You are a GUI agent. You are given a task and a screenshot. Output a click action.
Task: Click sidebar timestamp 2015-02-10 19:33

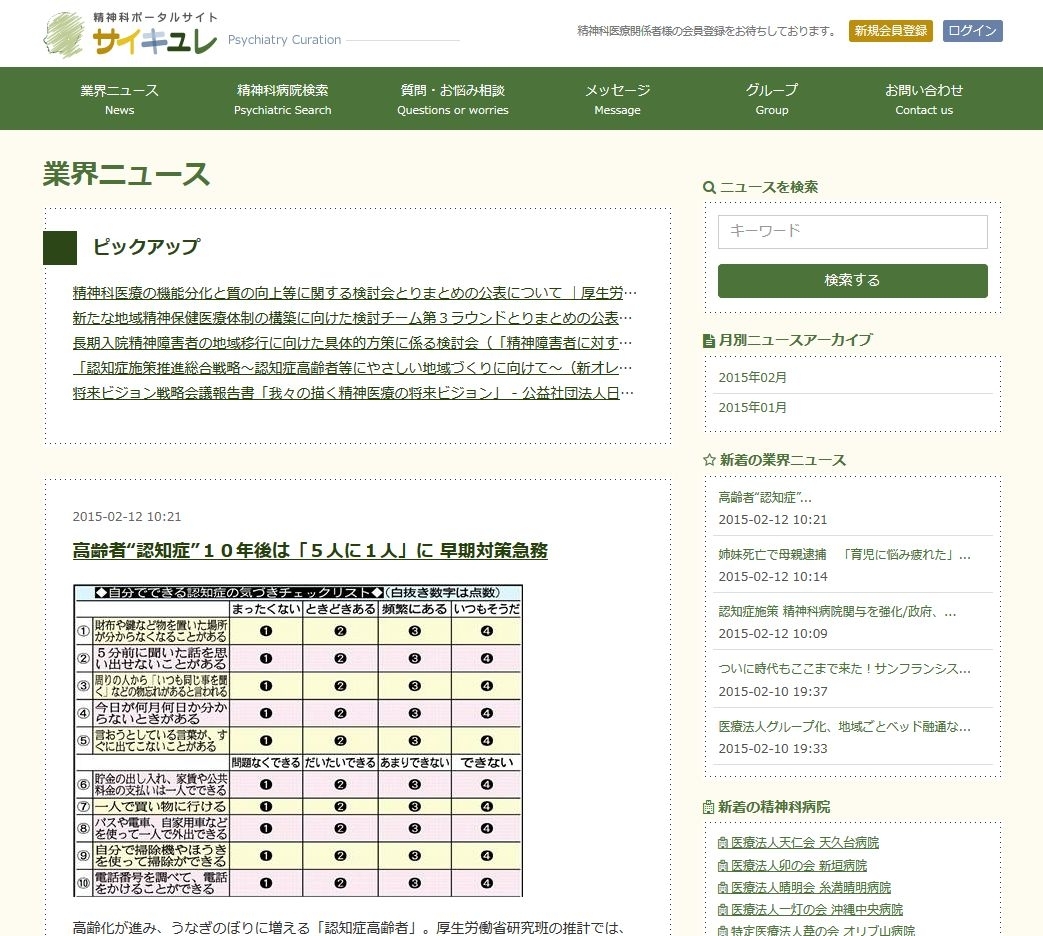coord(773,749)
